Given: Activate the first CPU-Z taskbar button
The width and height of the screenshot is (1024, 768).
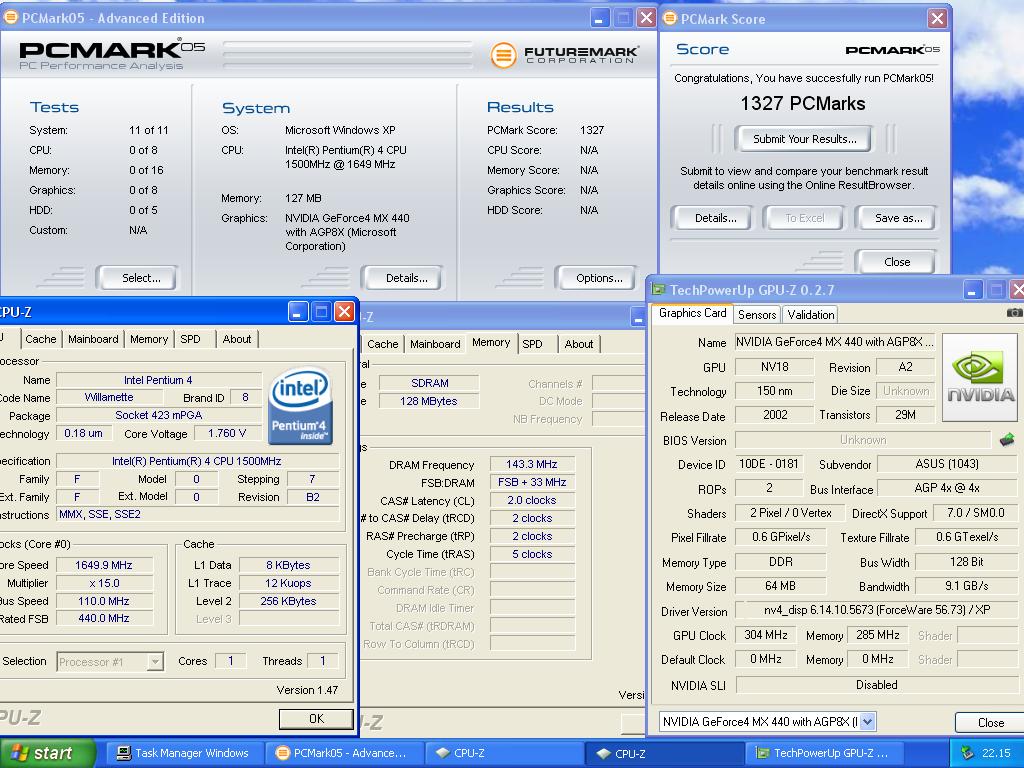Looking at the screenshot, I should point(504,753).
